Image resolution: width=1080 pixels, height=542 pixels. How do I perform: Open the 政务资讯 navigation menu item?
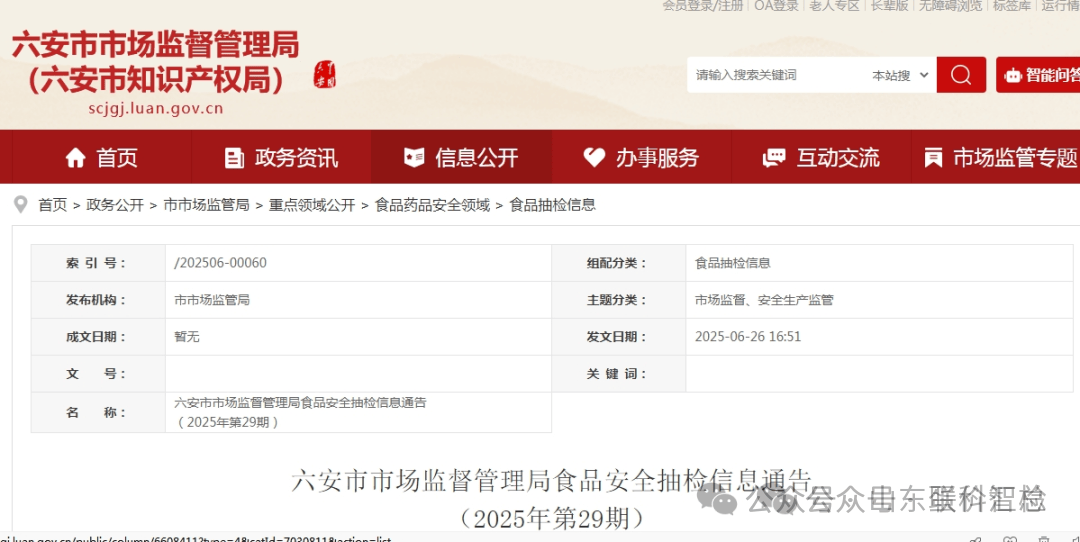point(282,158)
